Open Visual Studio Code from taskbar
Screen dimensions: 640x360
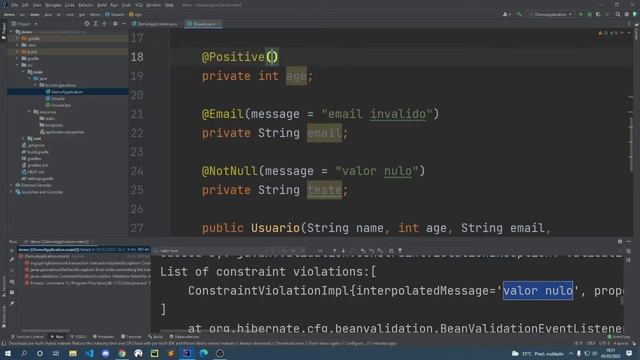click(x=89, y=353)
